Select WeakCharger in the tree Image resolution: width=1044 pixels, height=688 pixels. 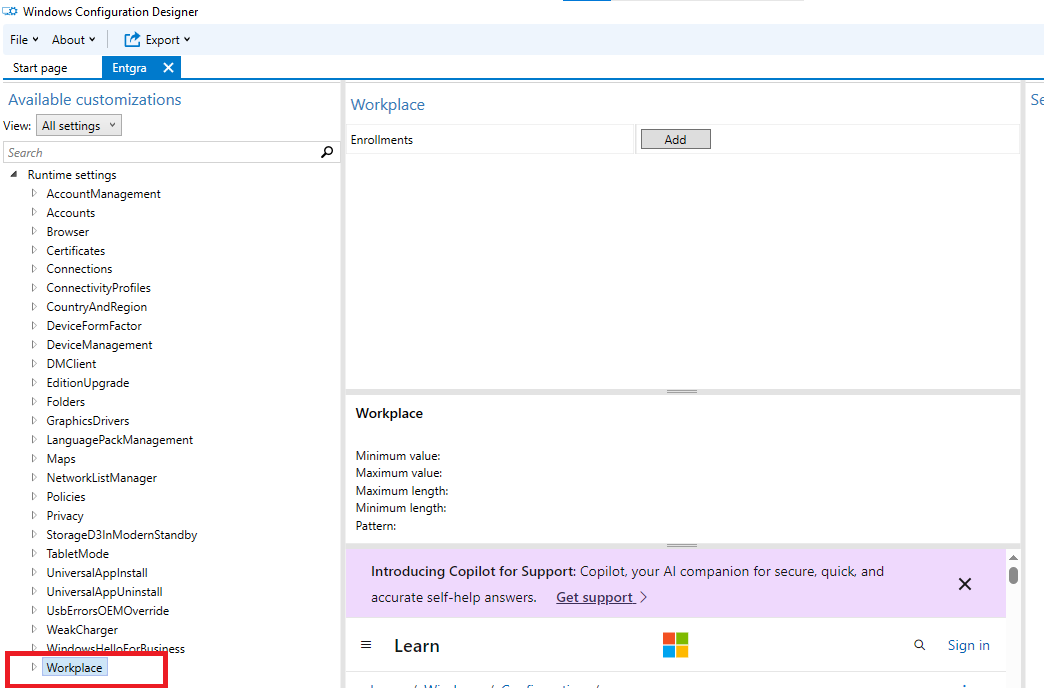pos(83,629)
